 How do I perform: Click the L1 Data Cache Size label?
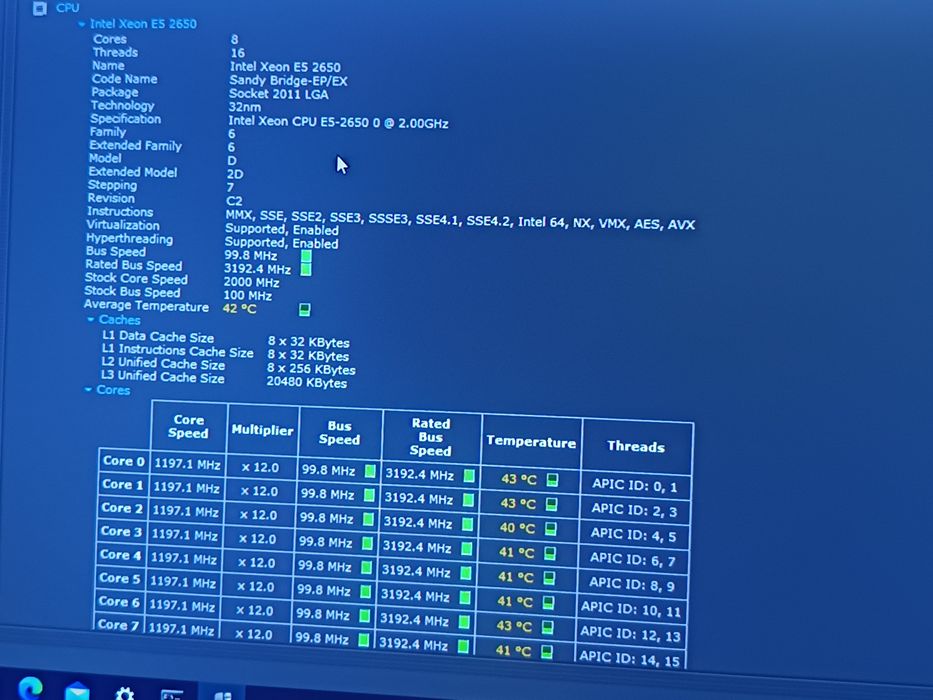pos(158,336)
